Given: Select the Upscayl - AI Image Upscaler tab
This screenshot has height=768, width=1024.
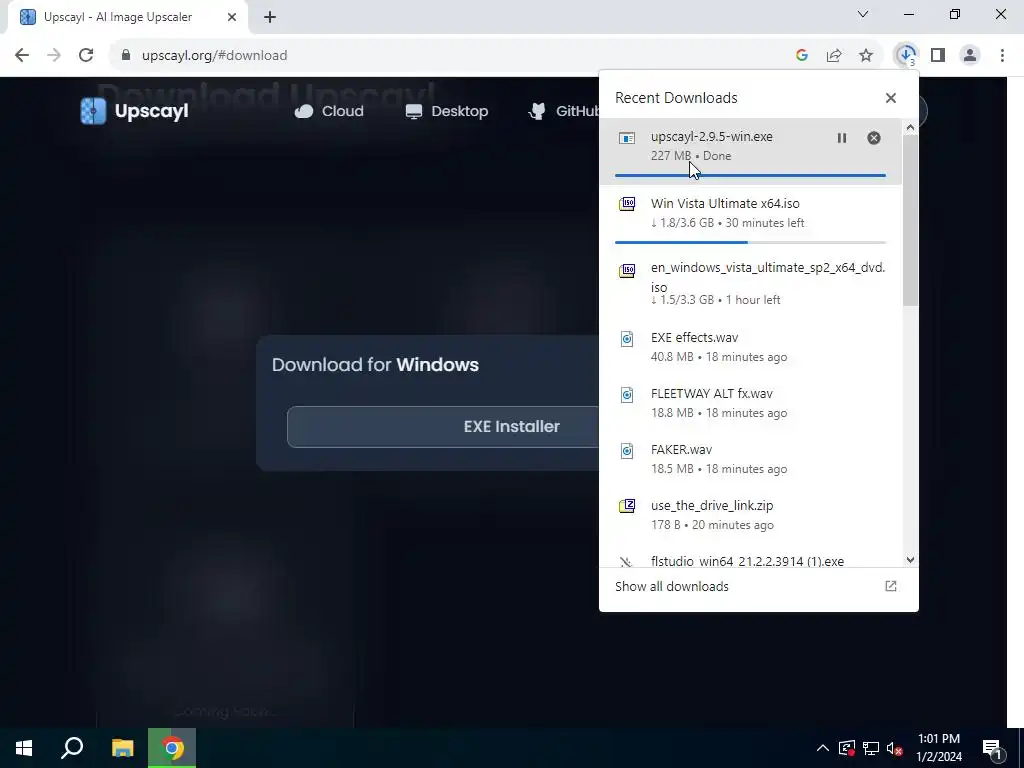Looking at the screenshot, I should pos(127,17).
